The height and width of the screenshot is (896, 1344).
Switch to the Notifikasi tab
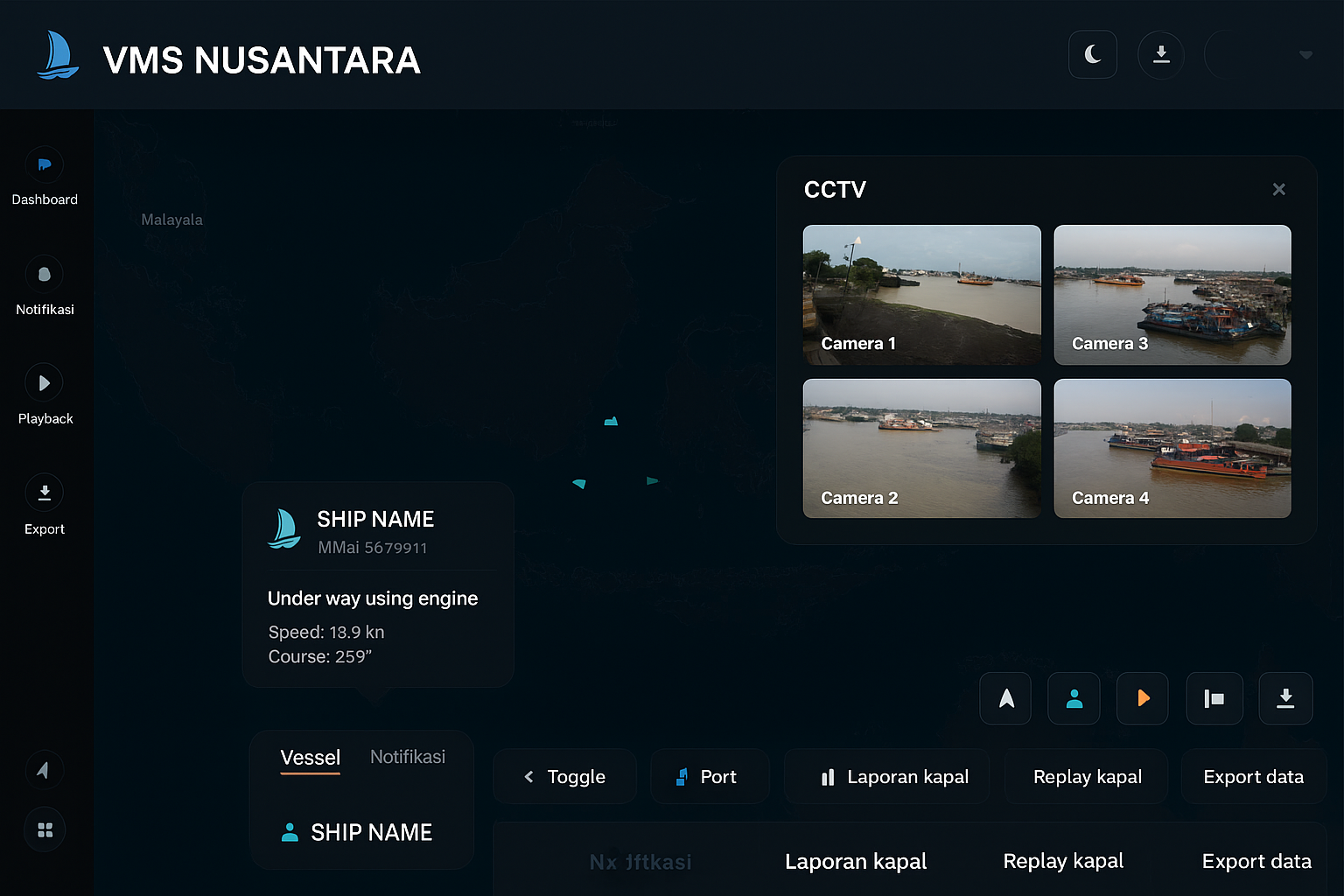[x=407, y=757]
